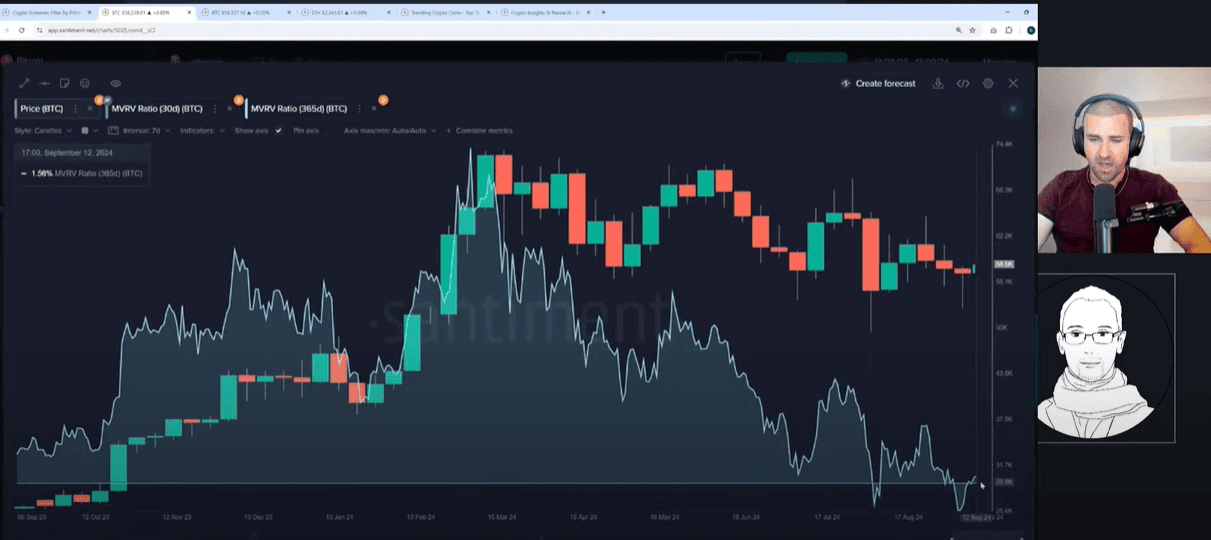Toggle the Show axis checkbox

278,131
